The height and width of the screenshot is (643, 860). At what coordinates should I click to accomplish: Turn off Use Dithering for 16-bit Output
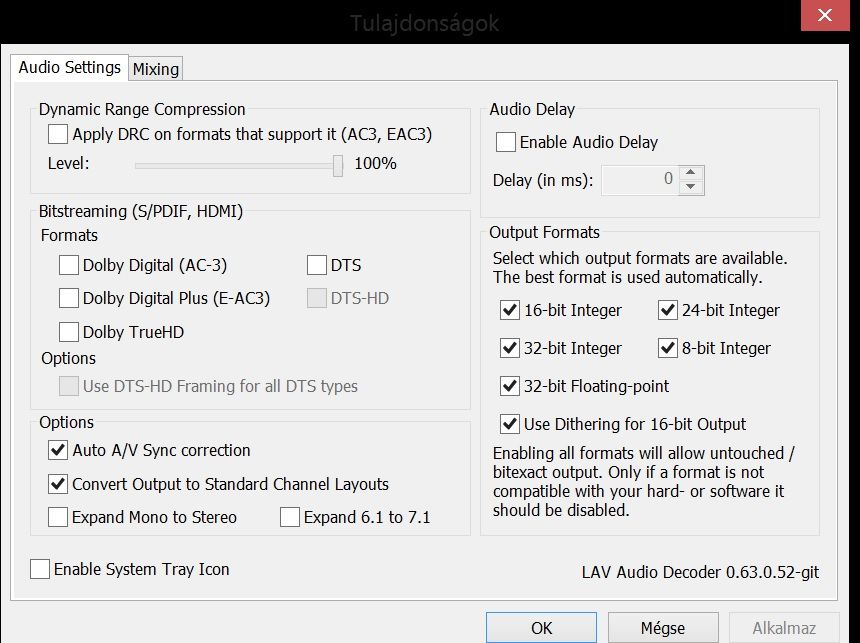(510, 424)
